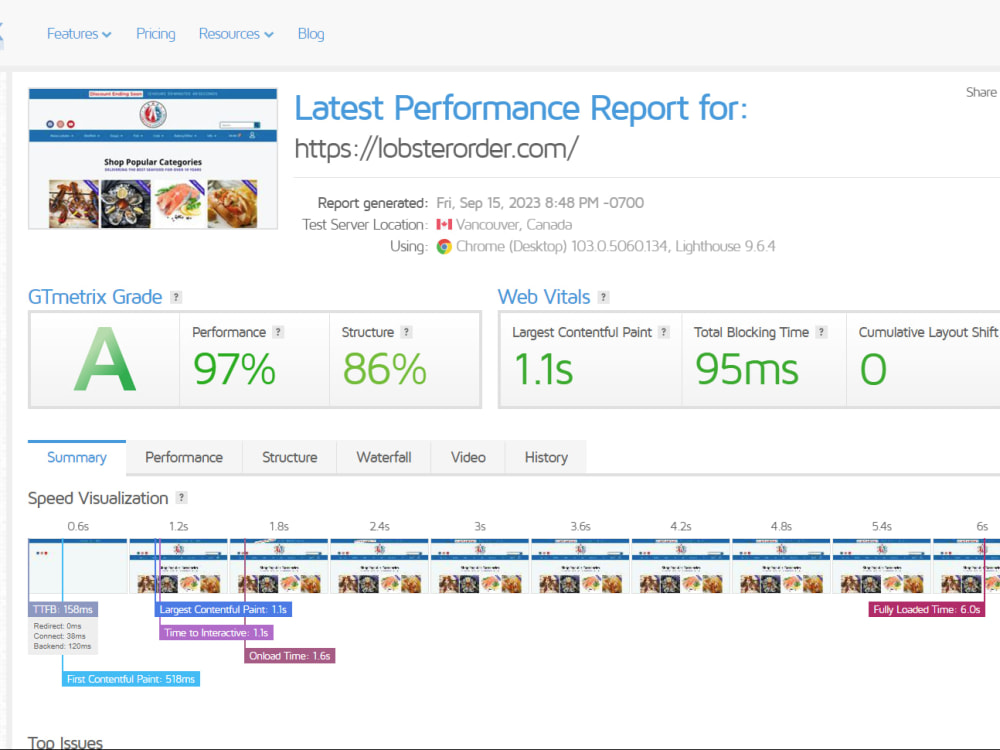Click the Cumulative Layout Shift value 0
Viewport: 1000px width, 750px height.
(x=873, y=369)
